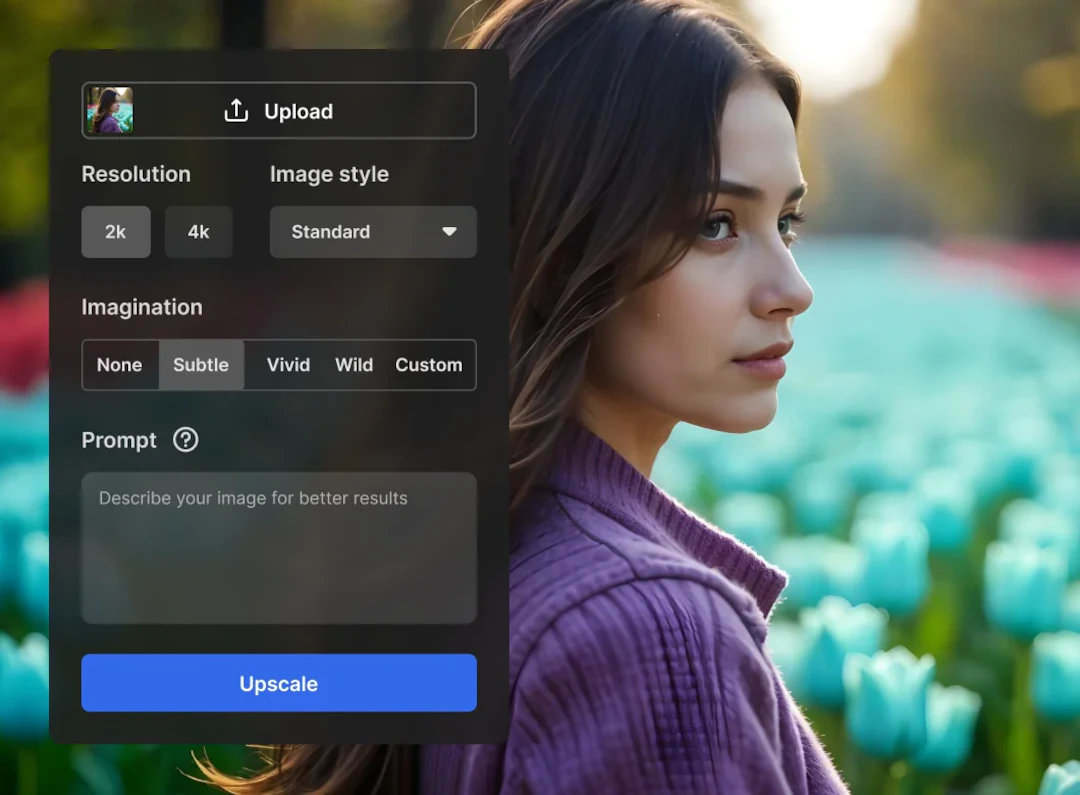
Task: Choose Vivid imagination
Action: point(288,365)
